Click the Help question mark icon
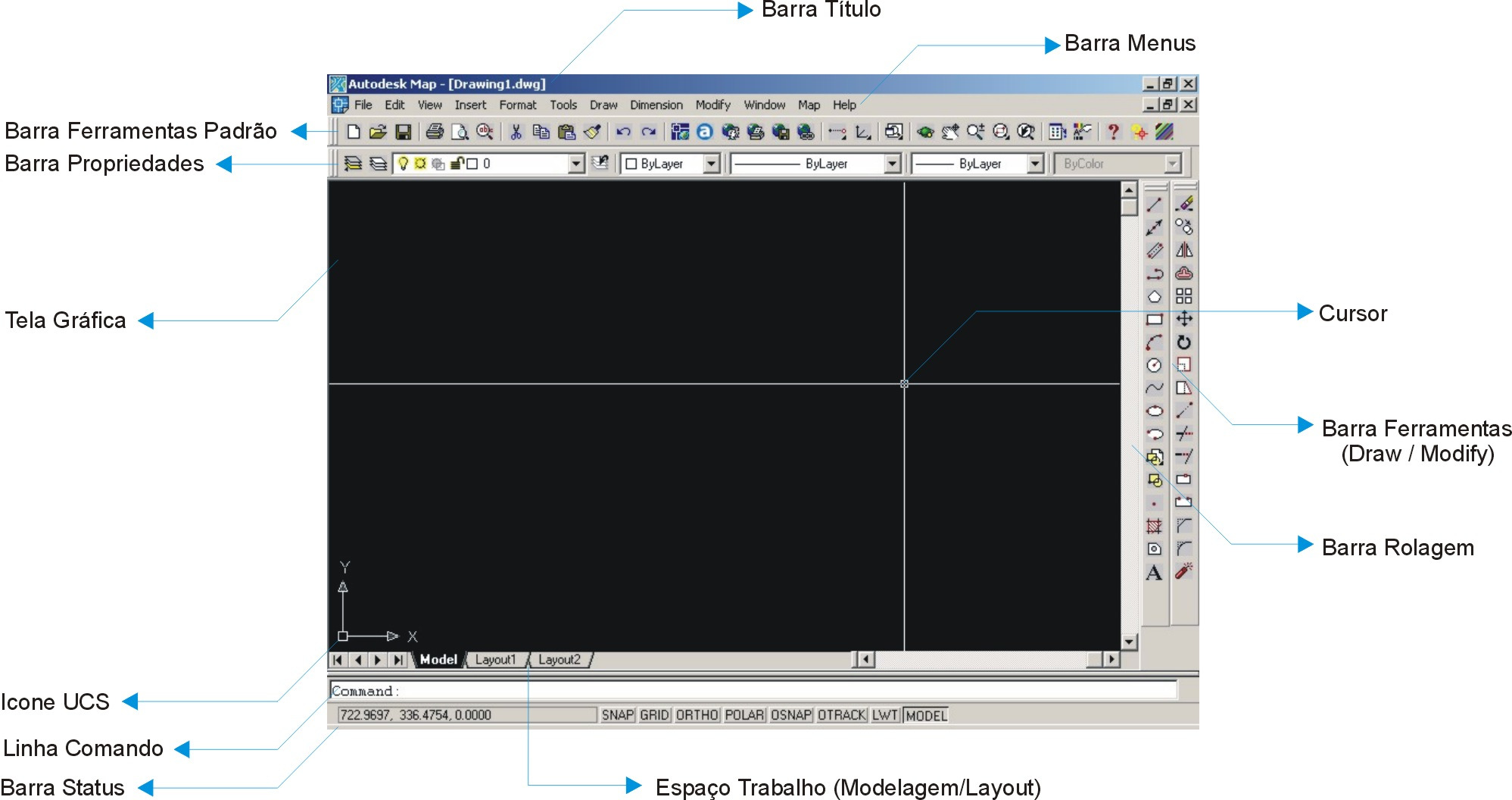The height and width of the screenshot is (800, 1512). [x=1113, y=132]
